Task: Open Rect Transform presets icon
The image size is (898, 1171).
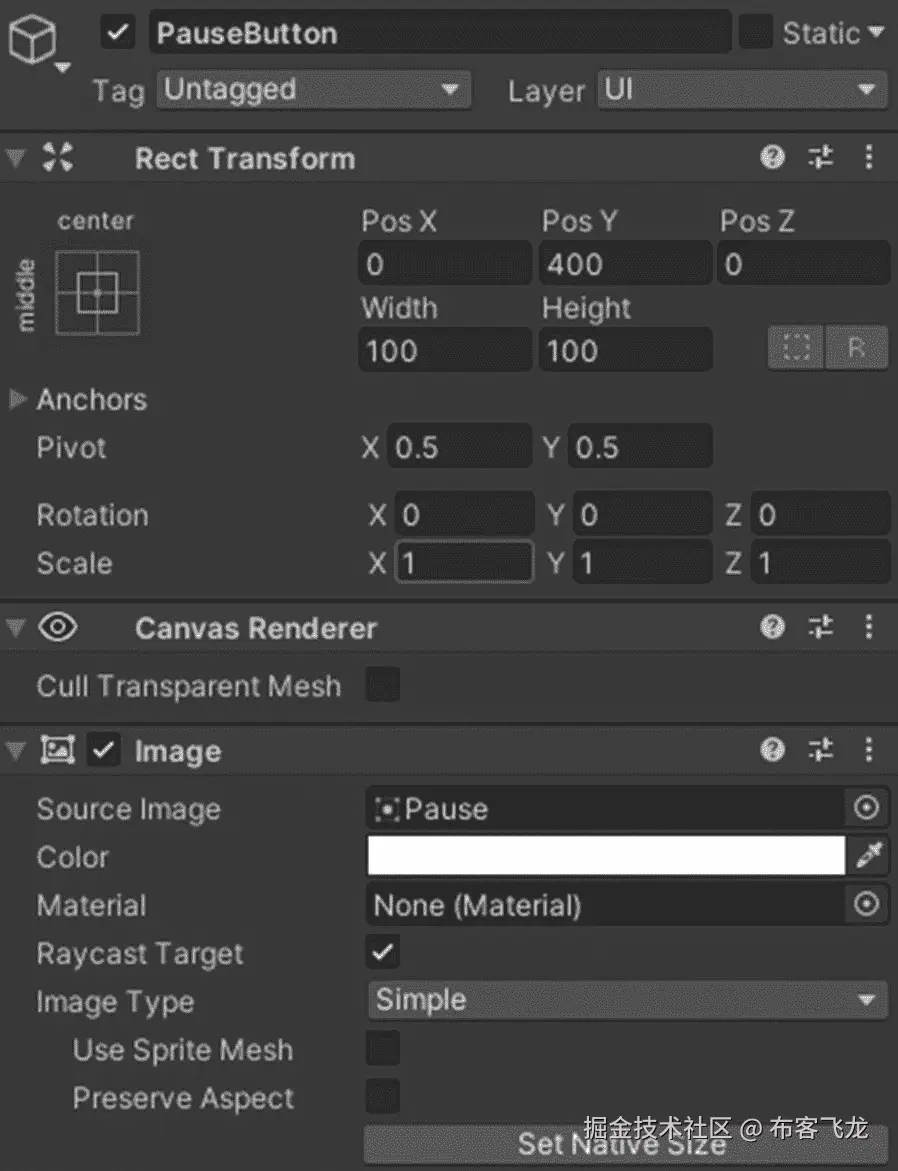Action: (821, 158)
